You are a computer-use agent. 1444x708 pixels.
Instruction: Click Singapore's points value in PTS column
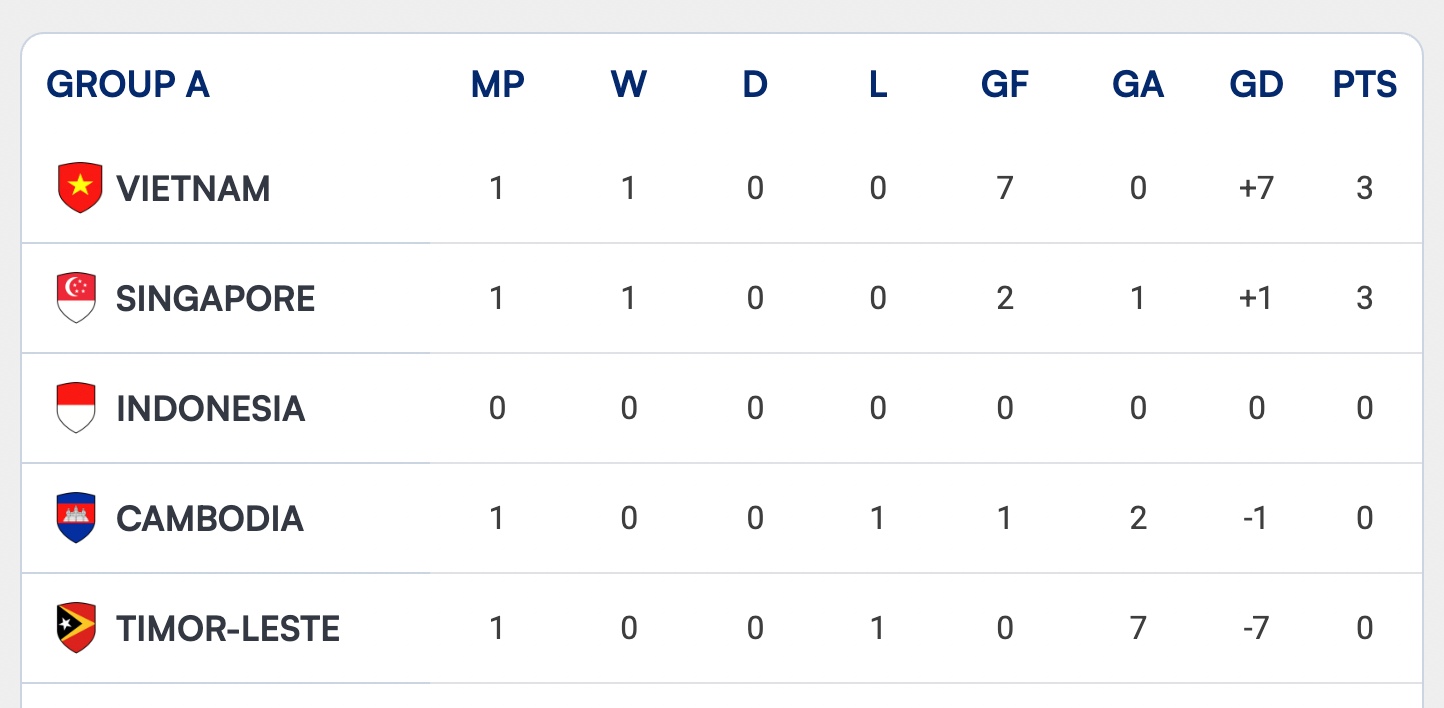pos(1365,298)
